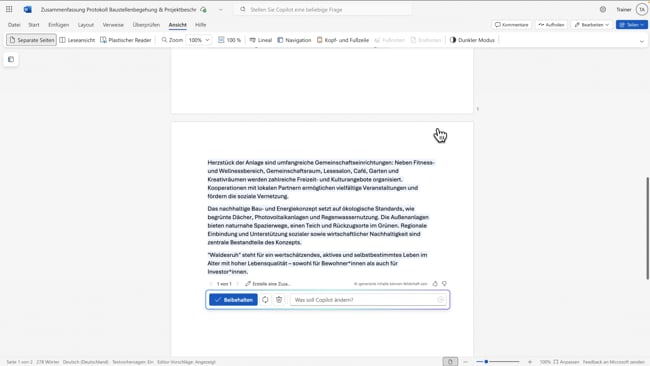The height and width of the screenshot is (366, 650).
Task: Open the 100% zoom level combo box
Action: (199, 40)
